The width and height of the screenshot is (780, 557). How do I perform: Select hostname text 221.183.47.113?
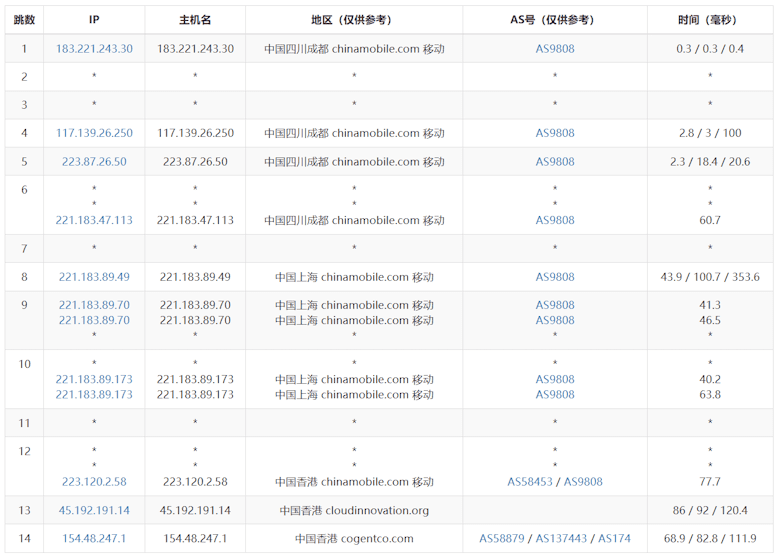click(x=195, y=220)
